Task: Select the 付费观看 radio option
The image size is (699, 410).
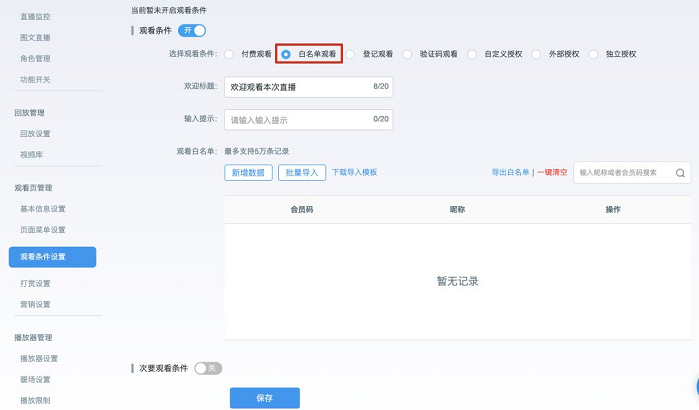Action: (x=230, y=54)
